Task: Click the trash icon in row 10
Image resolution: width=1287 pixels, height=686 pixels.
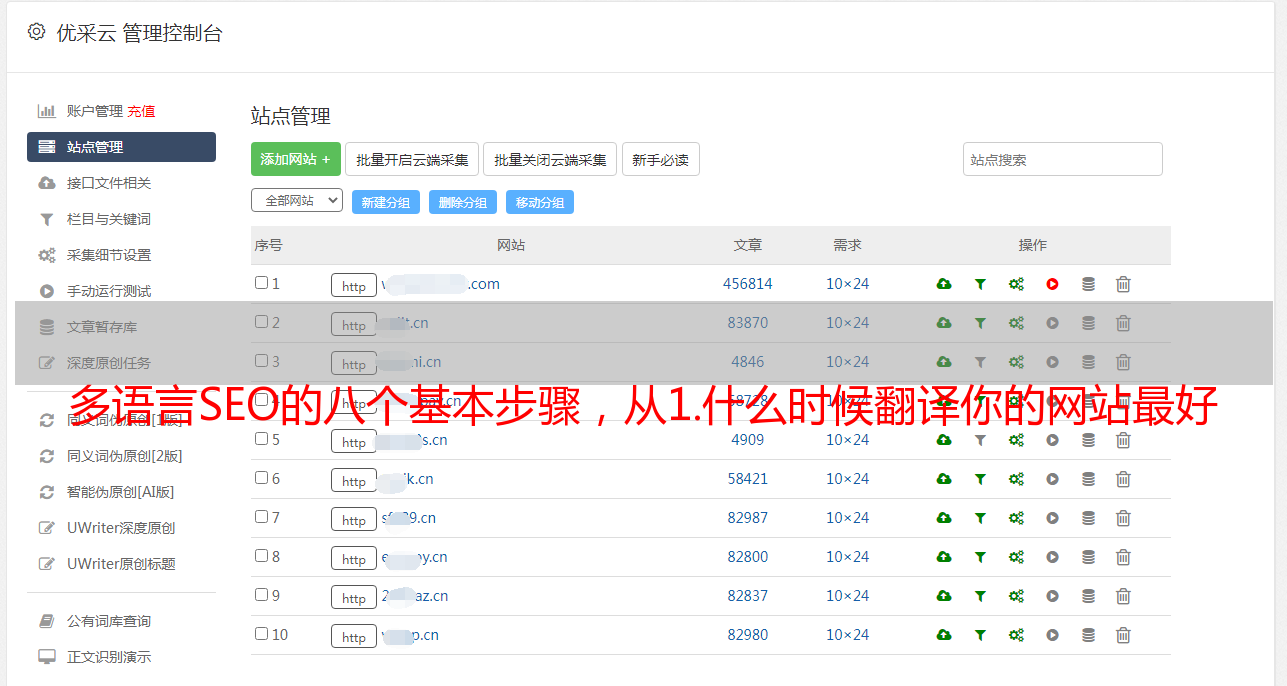Action: 1123,635
